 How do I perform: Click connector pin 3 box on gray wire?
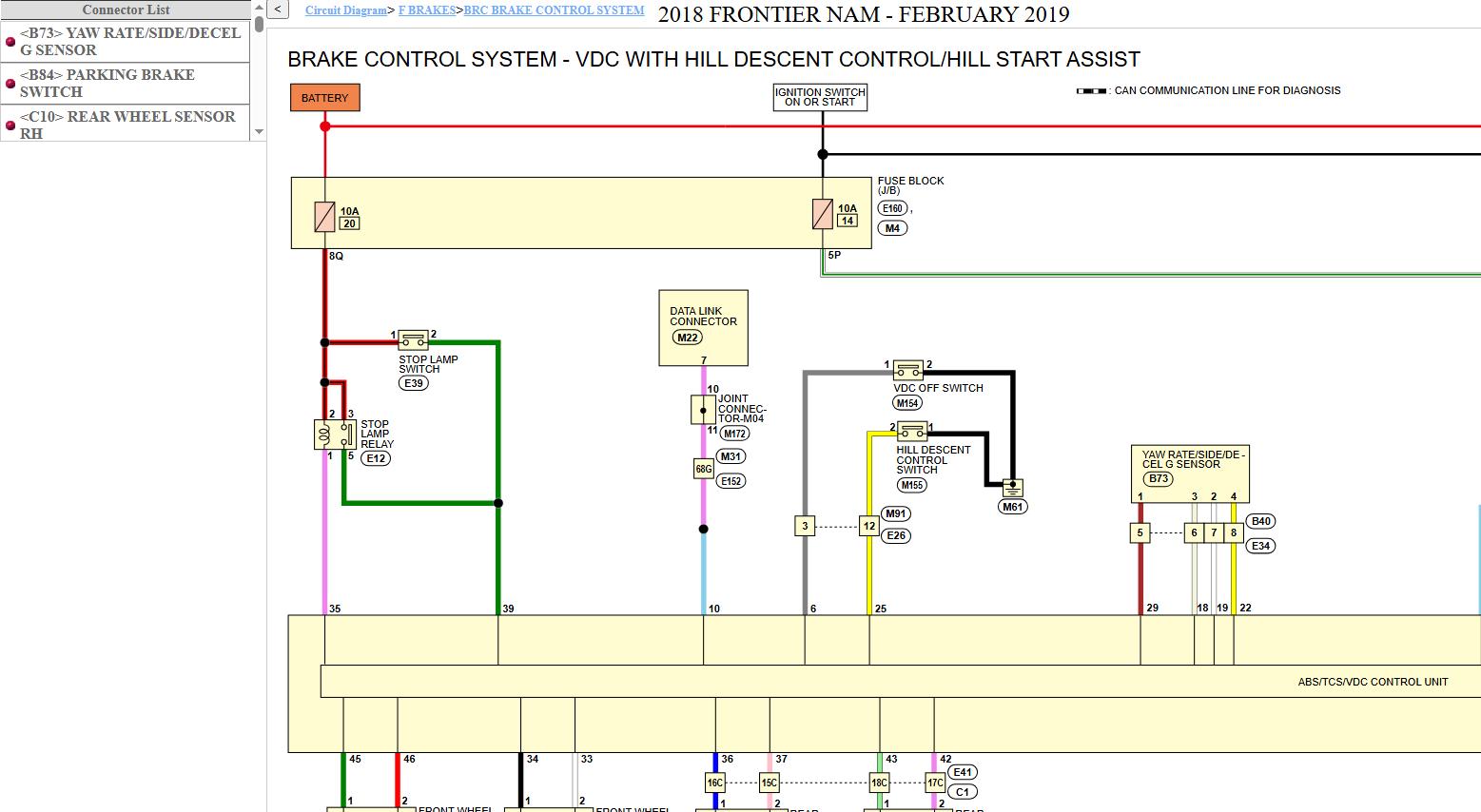pyautogui.click(x=805, y=526)
